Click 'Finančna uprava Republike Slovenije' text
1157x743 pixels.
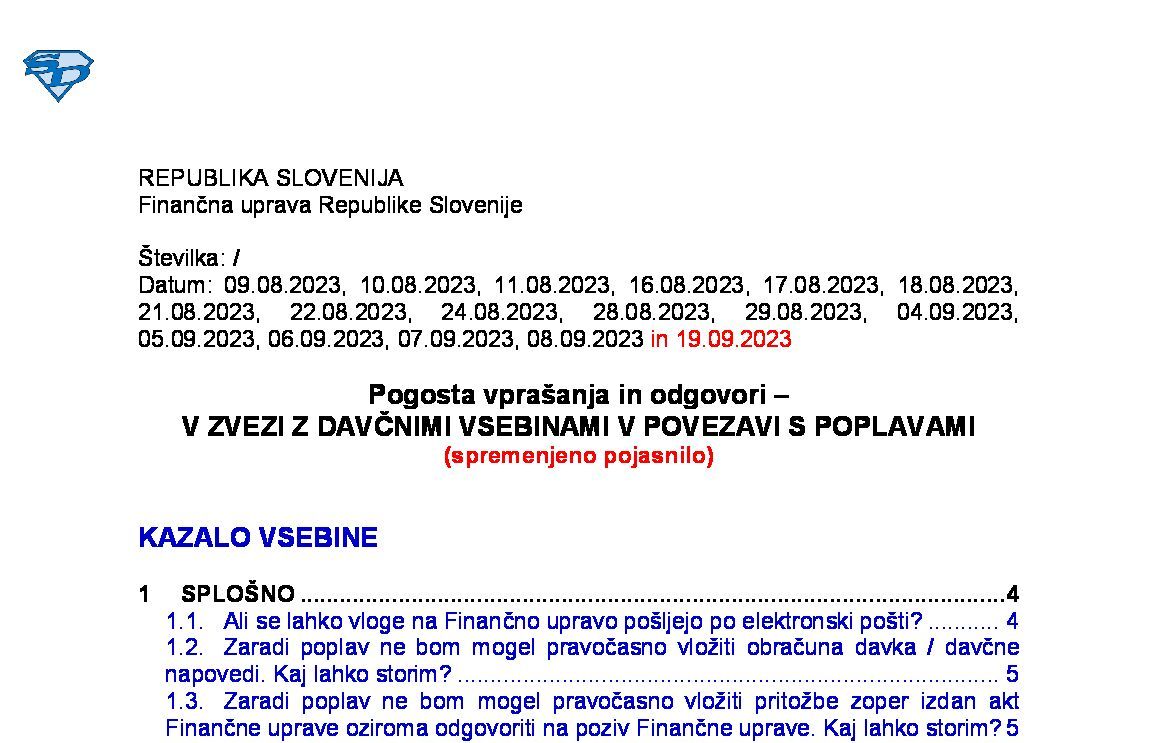tap(330, 206)
